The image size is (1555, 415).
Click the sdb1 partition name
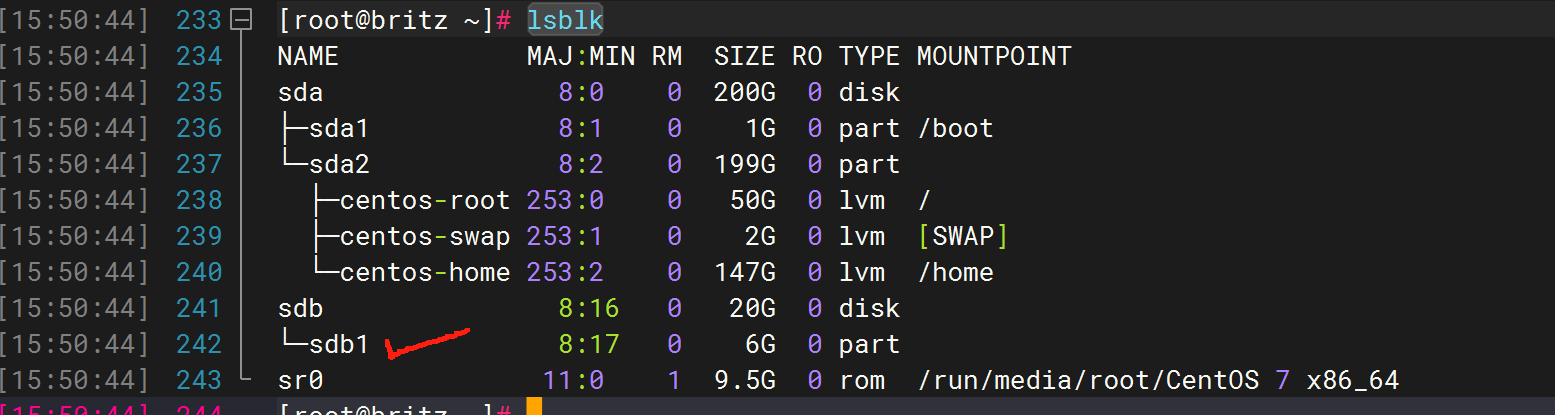(339, 344)
